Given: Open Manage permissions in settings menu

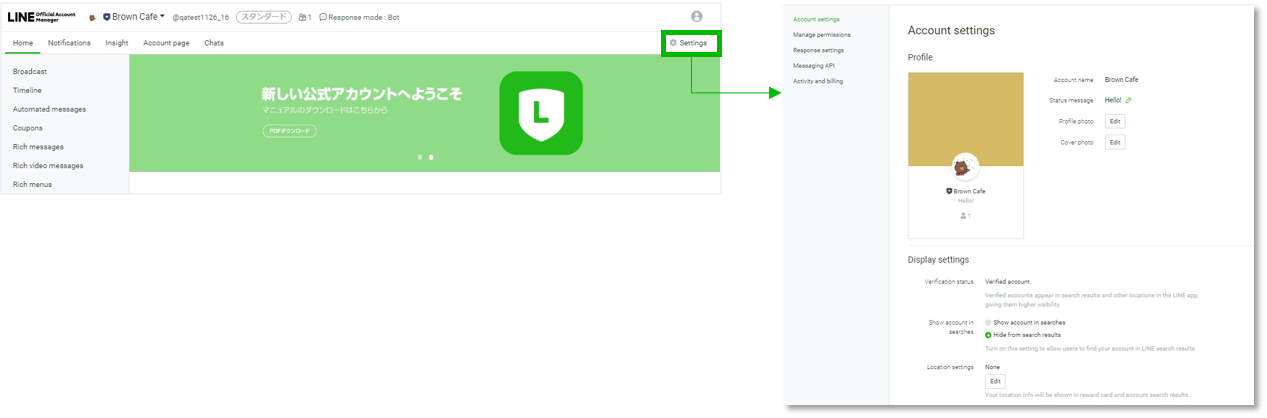Looking at the screenshot, I should coord(822,35).
